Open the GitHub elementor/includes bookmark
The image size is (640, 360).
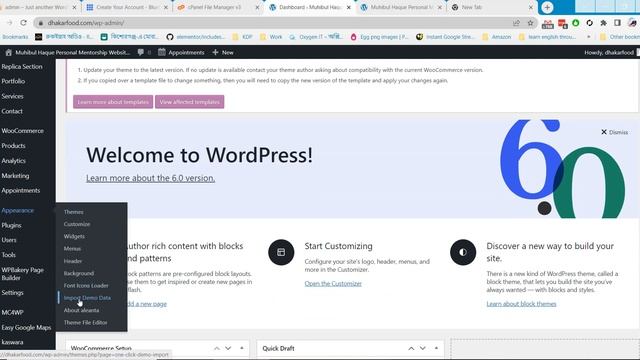[x=196, y=37]
